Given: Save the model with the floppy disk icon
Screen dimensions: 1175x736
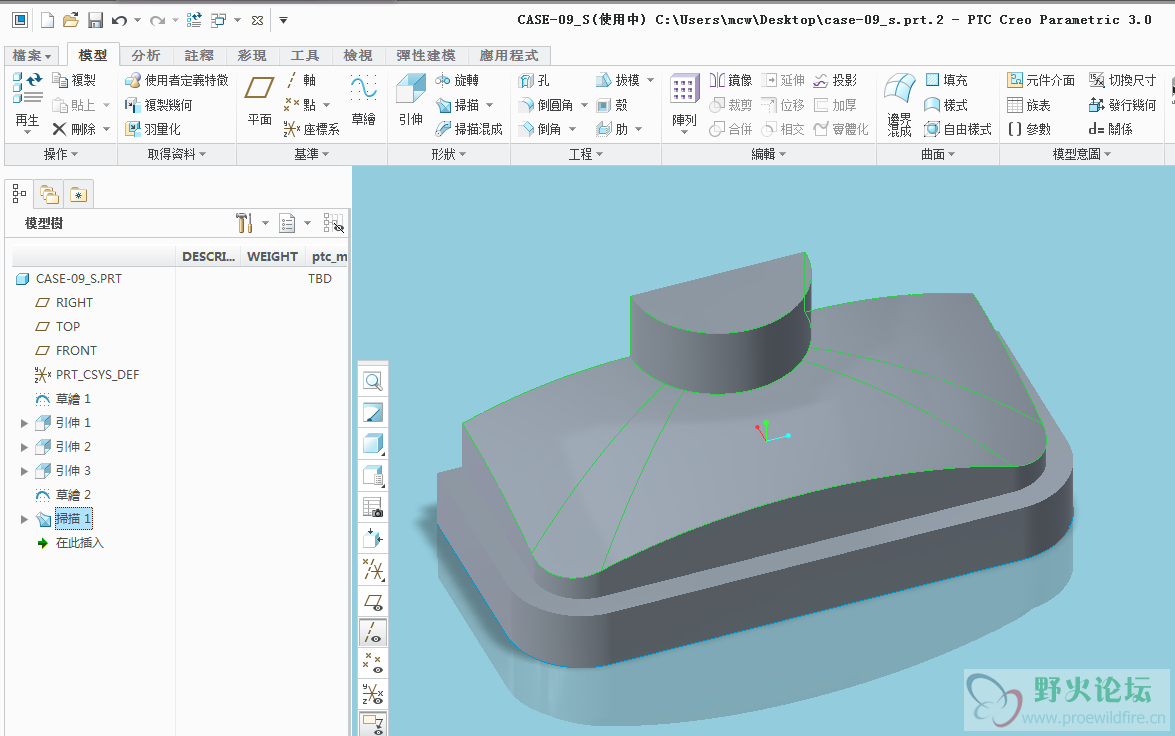Looking at the screenshot, I should (x=95, y=20).
